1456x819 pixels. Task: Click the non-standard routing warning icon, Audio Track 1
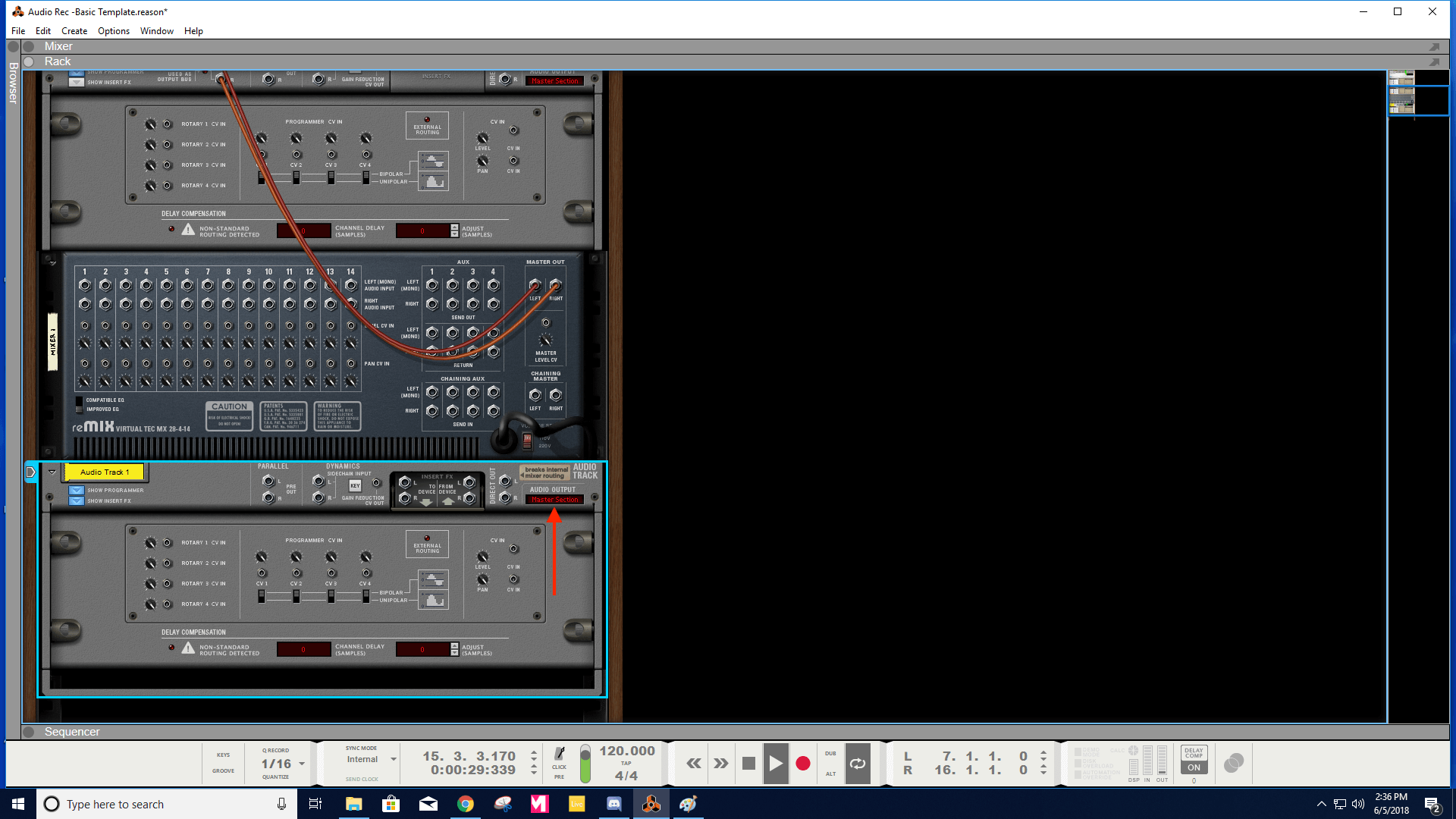pos(188,648)
